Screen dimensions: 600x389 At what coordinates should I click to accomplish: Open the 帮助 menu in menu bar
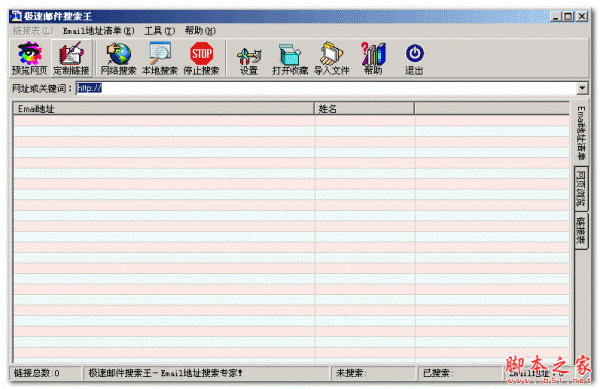coord(200,31)
